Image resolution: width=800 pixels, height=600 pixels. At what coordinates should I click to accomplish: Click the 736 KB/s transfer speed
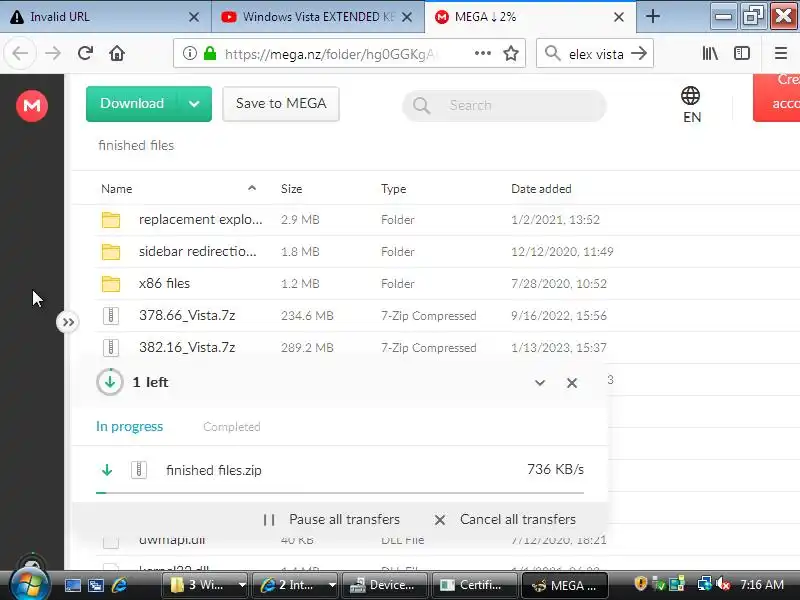pos(556,469)
